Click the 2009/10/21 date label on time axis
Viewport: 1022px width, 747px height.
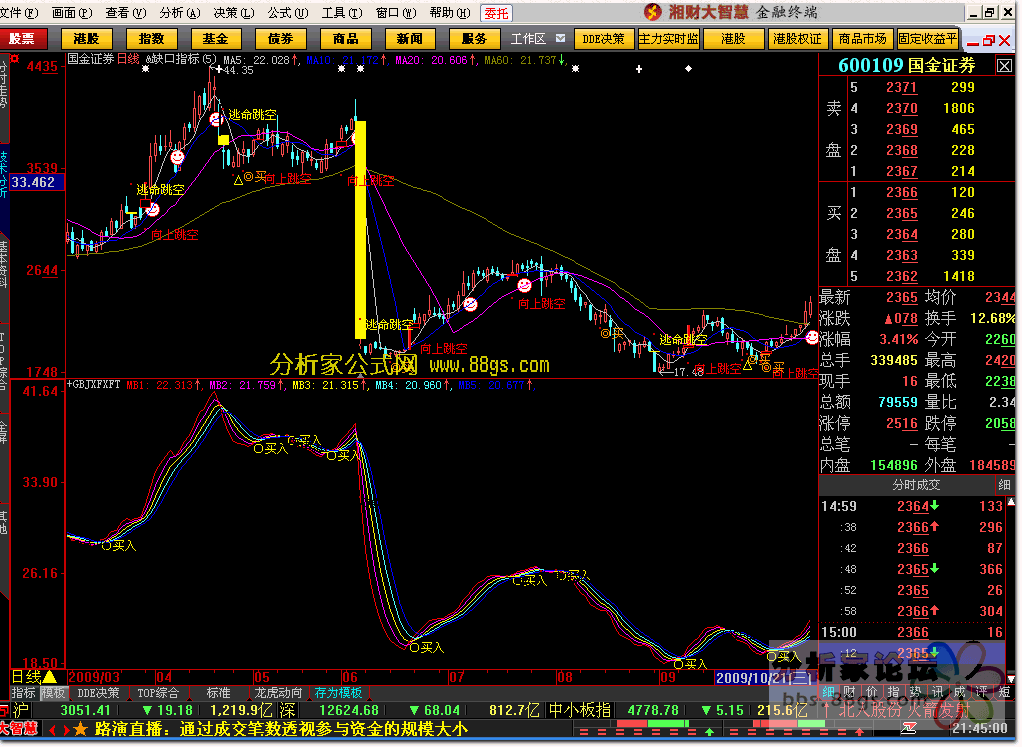coord(763,678)
